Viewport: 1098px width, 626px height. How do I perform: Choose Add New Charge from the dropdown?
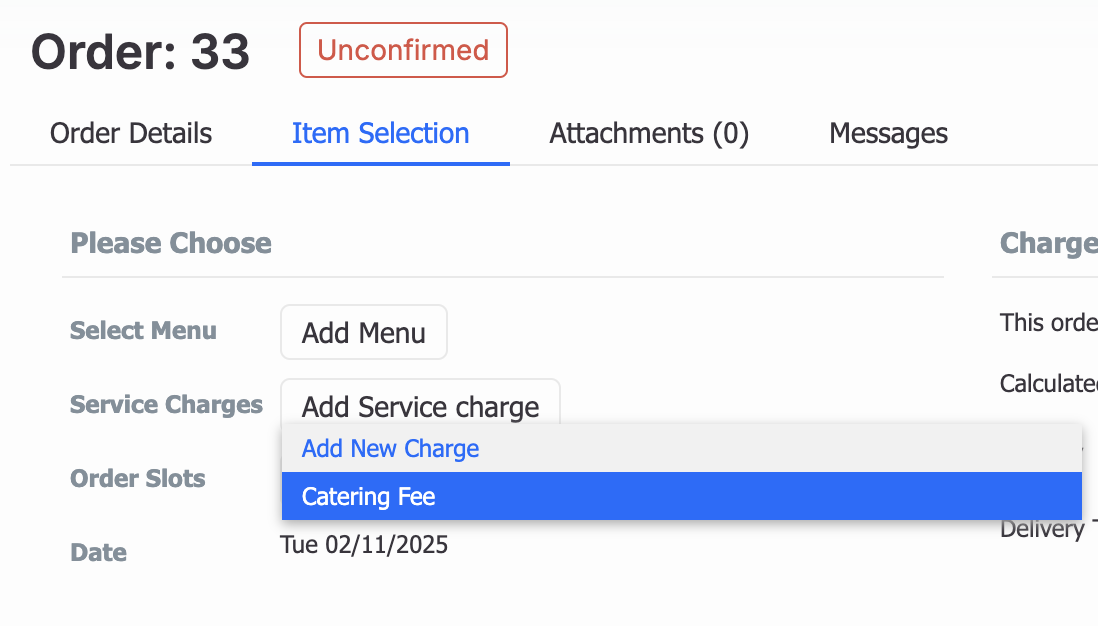click(390, 448)
